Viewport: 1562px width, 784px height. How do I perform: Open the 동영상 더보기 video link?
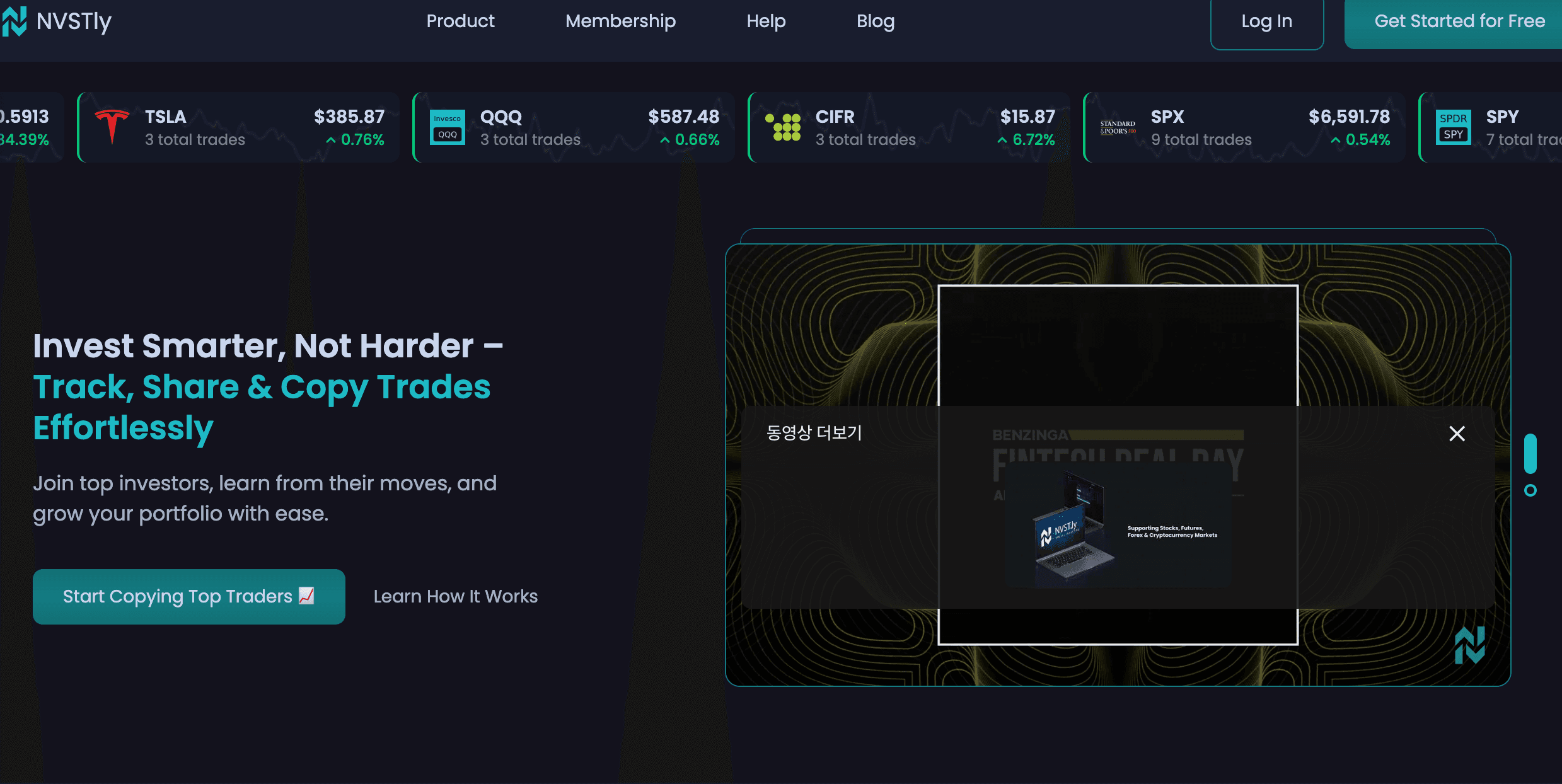[813, 434]
